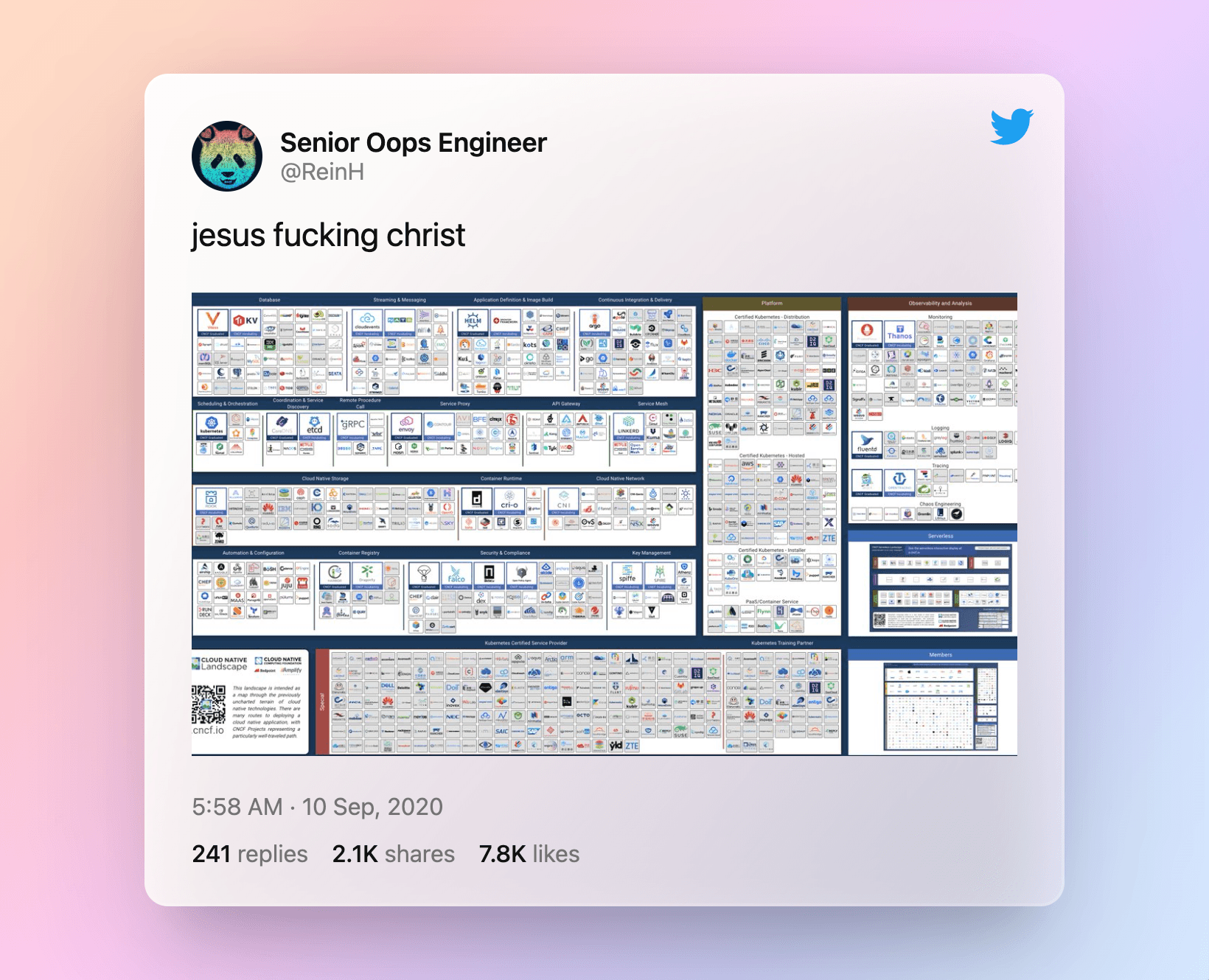
Task: Open the Senior Oops Engineer profile name
Action: point(414,142)
